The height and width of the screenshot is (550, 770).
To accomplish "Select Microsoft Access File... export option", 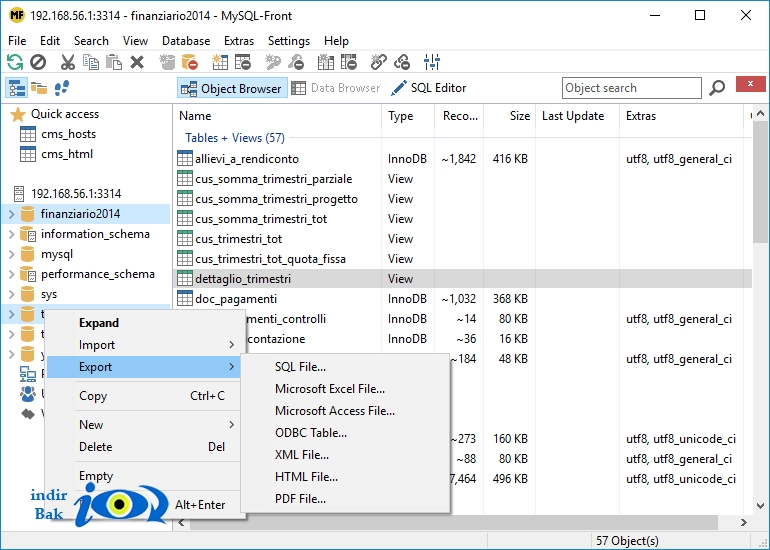I will [x=345, y=411].
